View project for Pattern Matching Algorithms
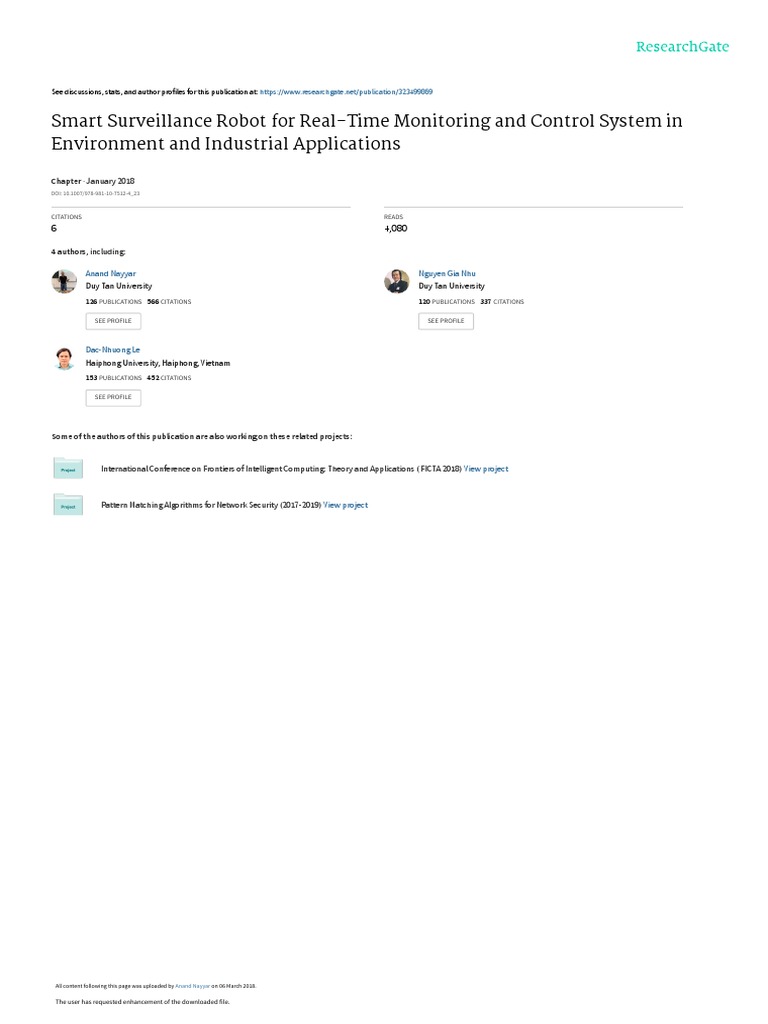Viewport: 768px width, 1024px height. [x=345, y=505]
